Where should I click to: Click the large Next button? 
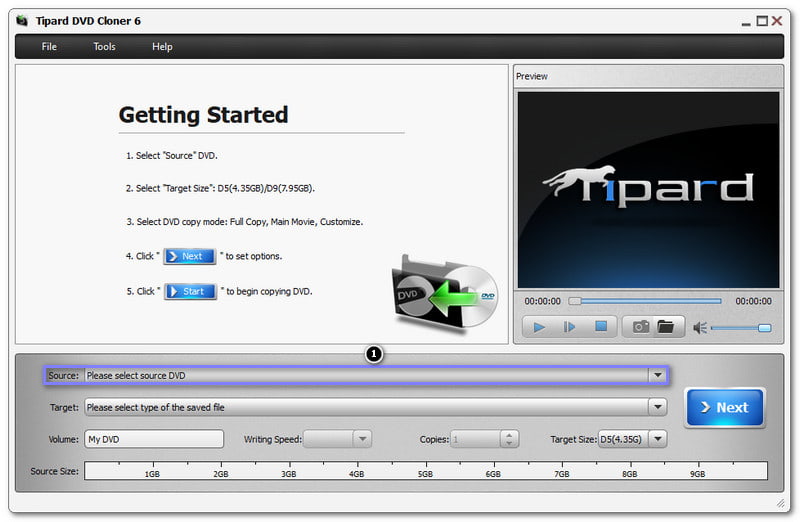724,407
